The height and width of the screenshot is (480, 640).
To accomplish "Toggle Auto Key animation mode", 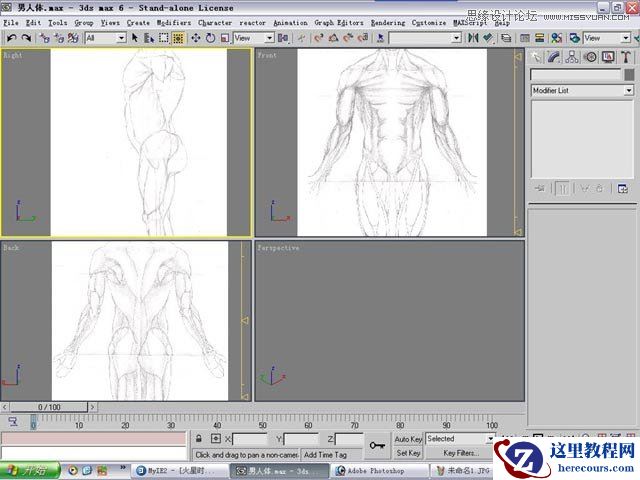I will pos(408,439).
